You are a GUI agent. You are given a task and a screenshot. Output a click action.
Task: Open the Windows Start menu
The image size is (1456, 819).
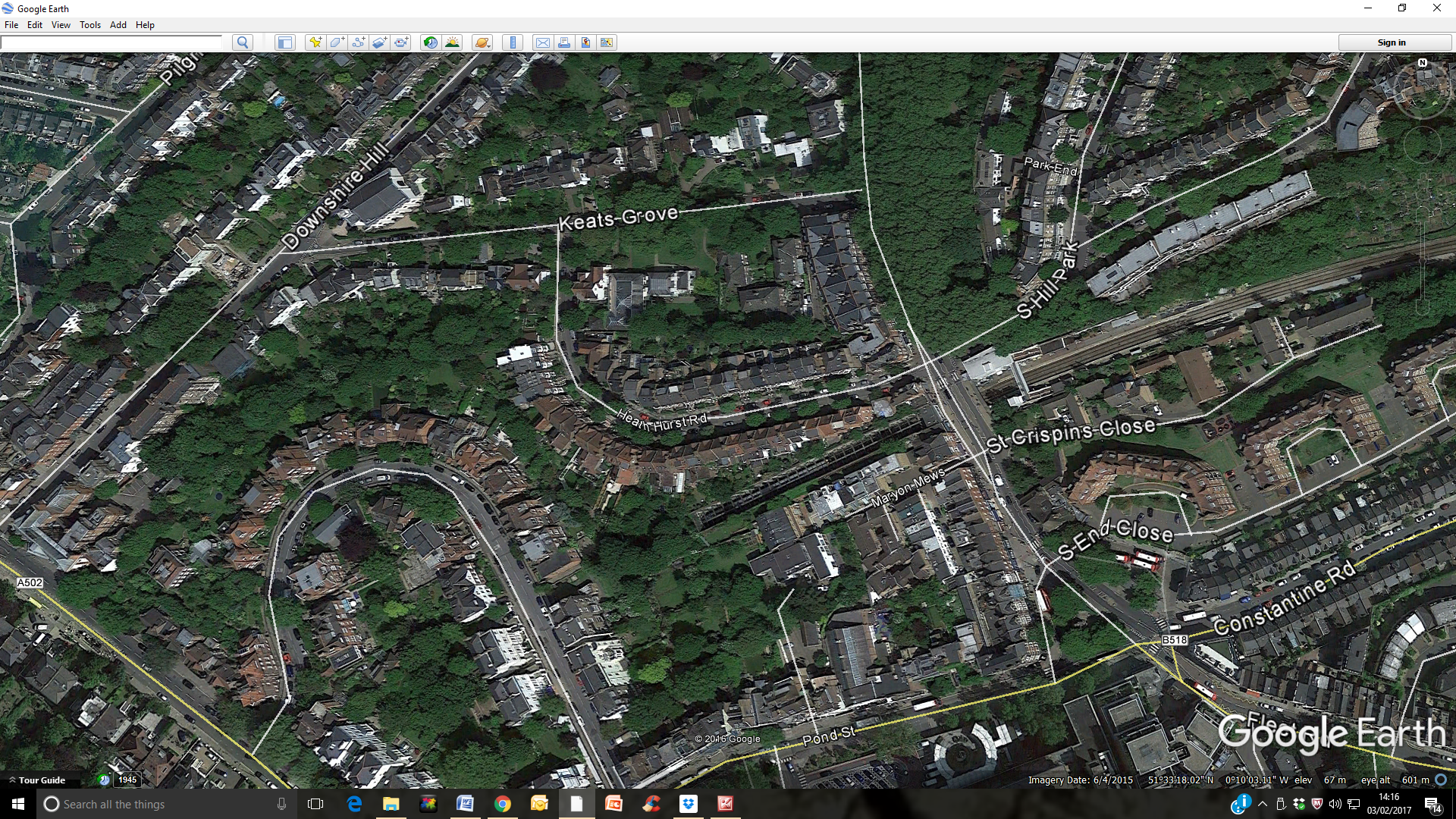pos(18,804)
